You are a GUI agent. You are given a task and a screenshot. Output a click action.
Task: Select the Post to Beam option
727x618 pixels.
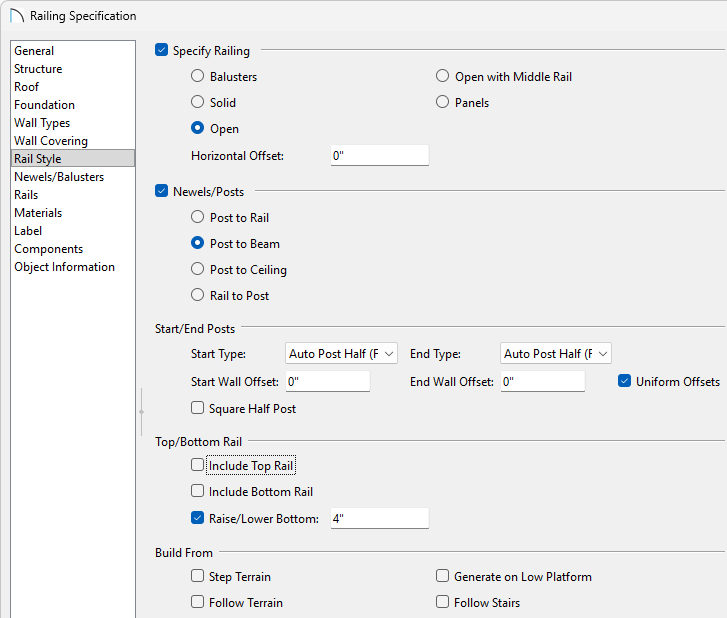198,242
